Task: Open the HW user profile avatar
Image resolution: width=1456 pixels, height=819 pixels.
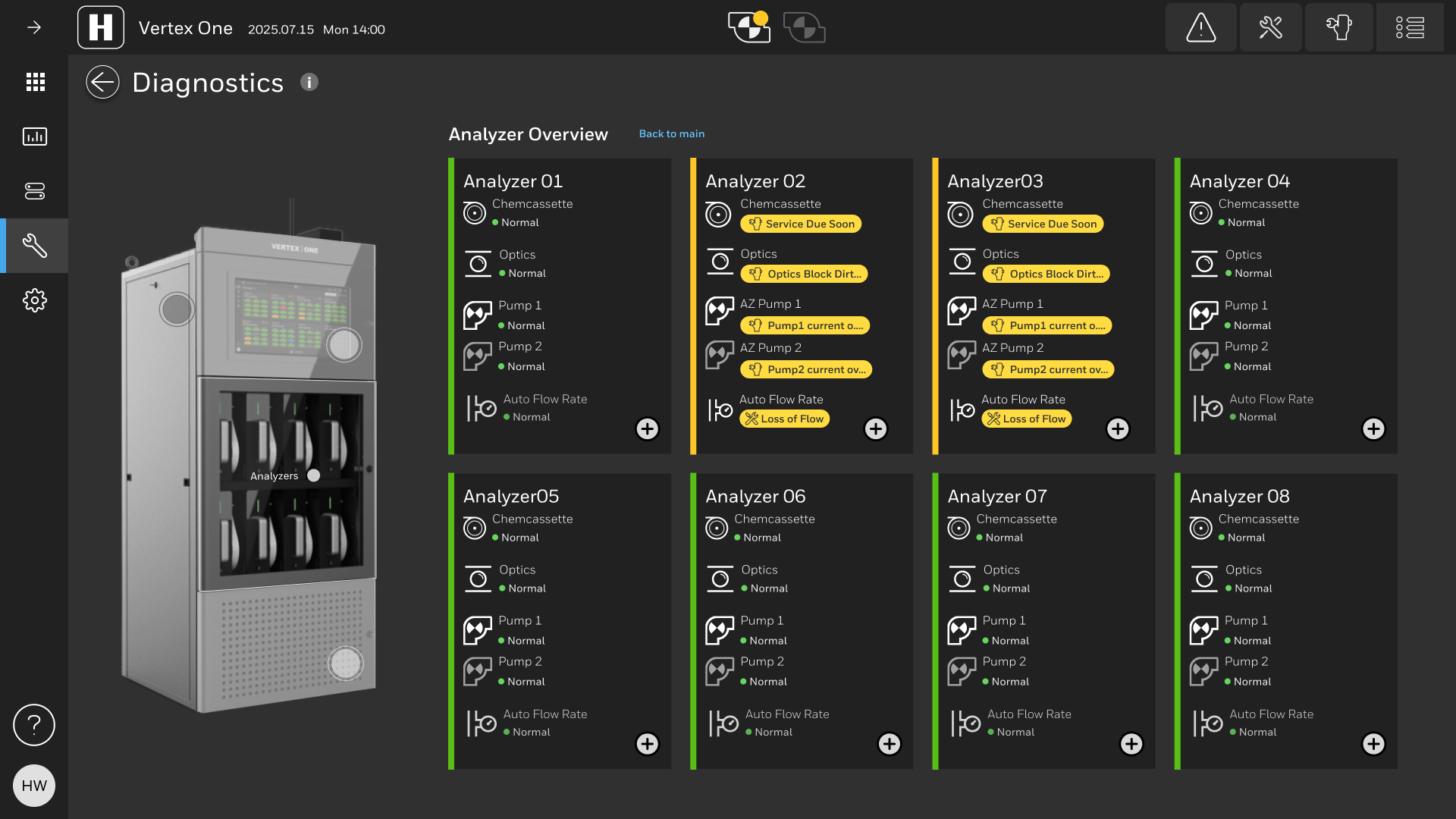Action: pyautogui.click(x=34, y=786)
